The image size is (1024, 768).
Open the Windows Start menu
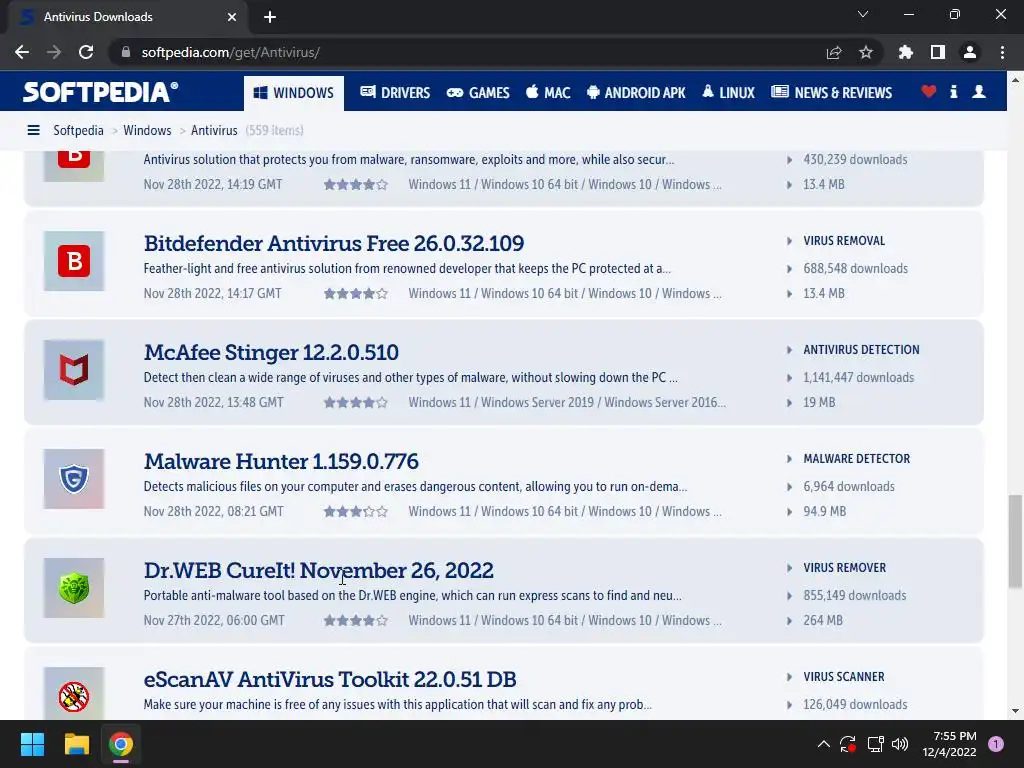point(32,744)
